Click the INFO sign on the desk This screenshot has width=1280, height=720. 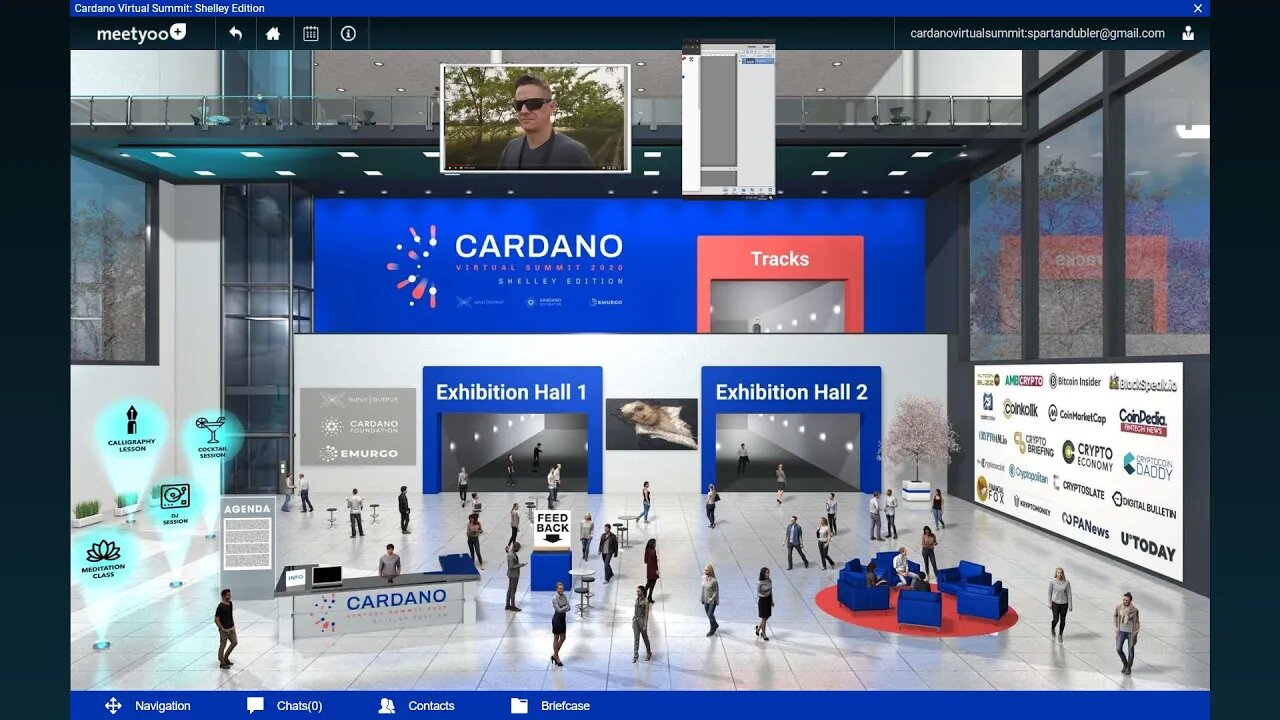(295, 577)
